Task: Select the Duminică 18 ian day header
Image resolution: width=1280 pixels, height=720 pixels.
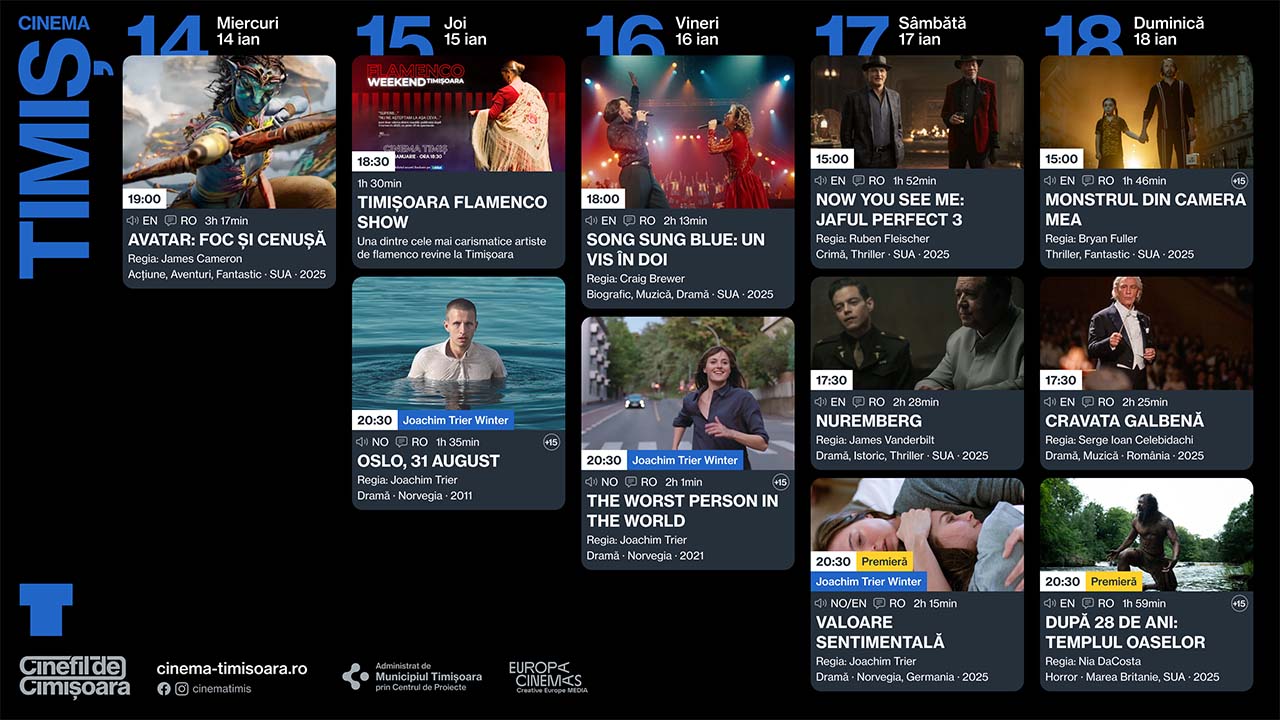Action: click(x=1124, y=35)
